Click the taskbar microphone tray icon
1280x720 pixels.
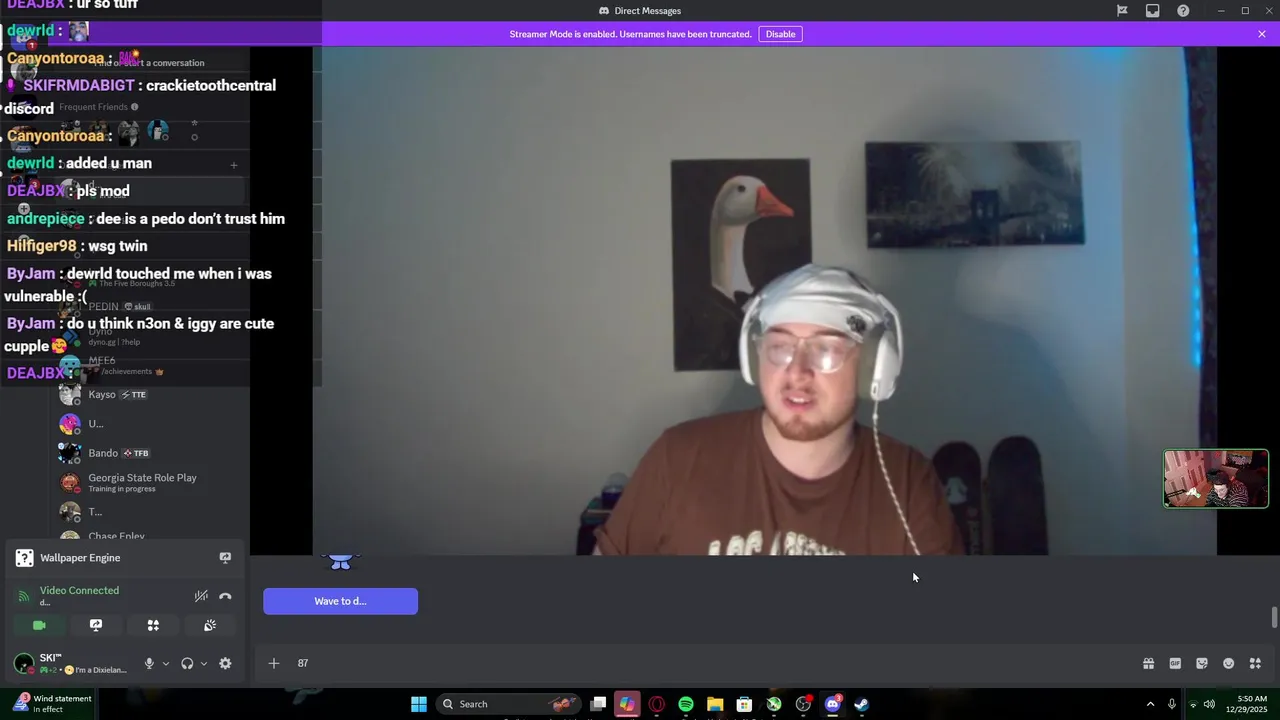[x=1172, y=704]
